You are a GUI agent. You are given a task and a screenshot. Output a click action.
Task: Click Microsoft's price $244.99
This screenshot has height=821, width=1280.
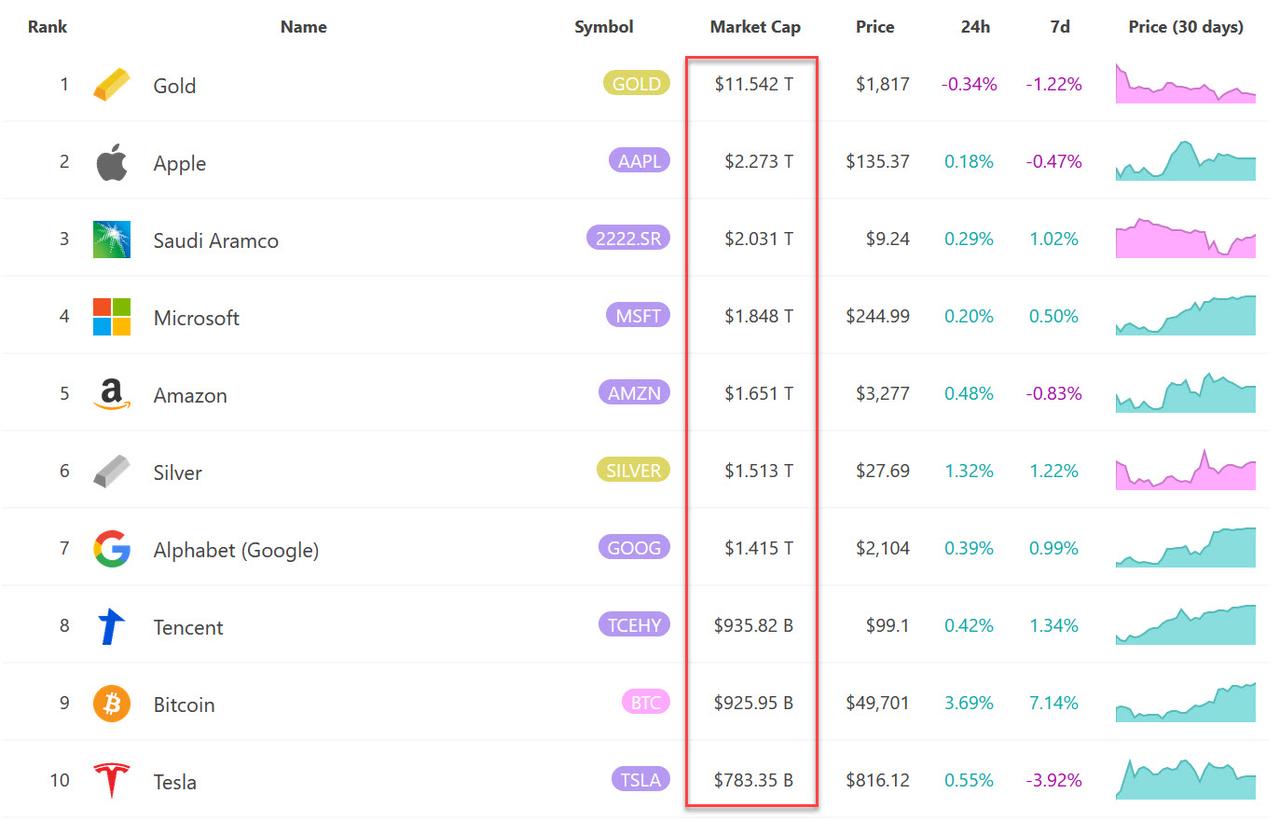coord(878,316)
